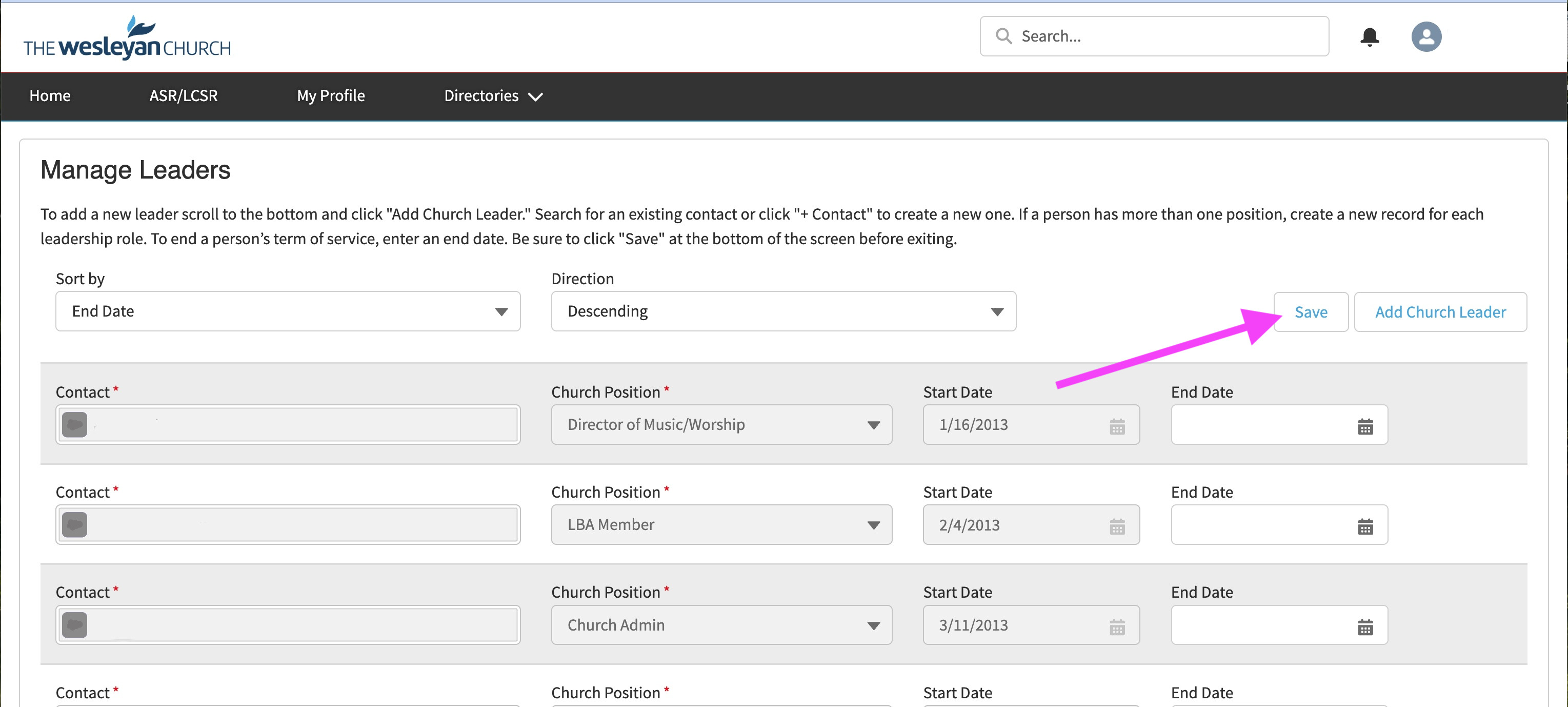This screenshot has width=1568, height=707.
Task: Expand the Direction Descending dropdown
Action: 783,312
